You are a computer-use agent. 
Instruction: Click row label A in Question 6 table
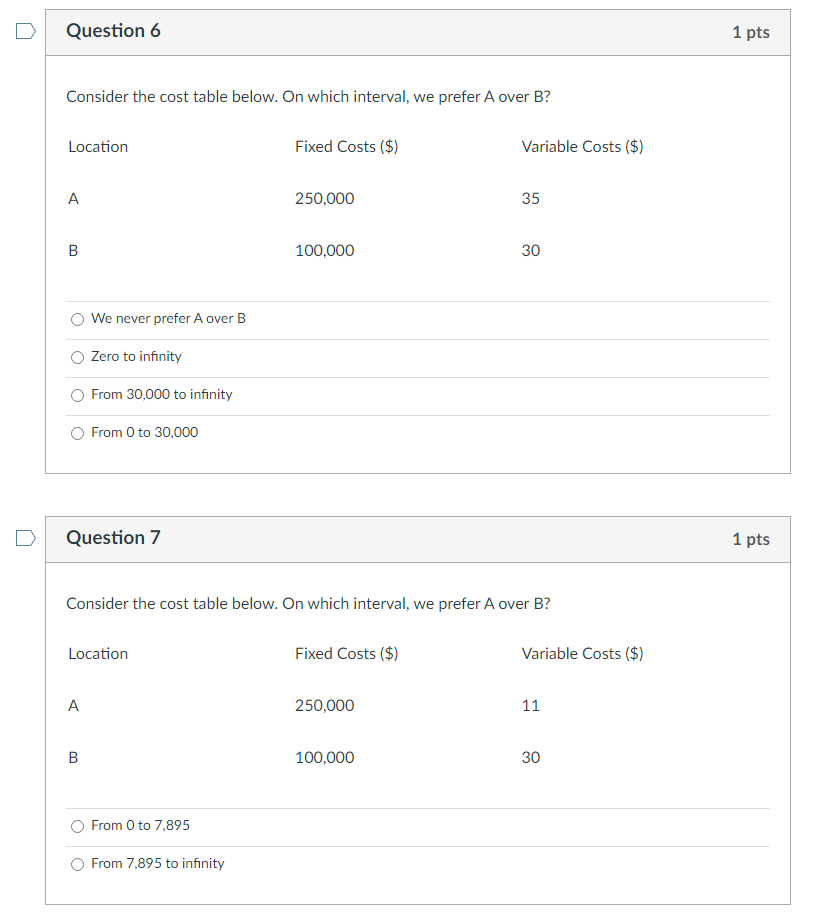coord(72,198)
